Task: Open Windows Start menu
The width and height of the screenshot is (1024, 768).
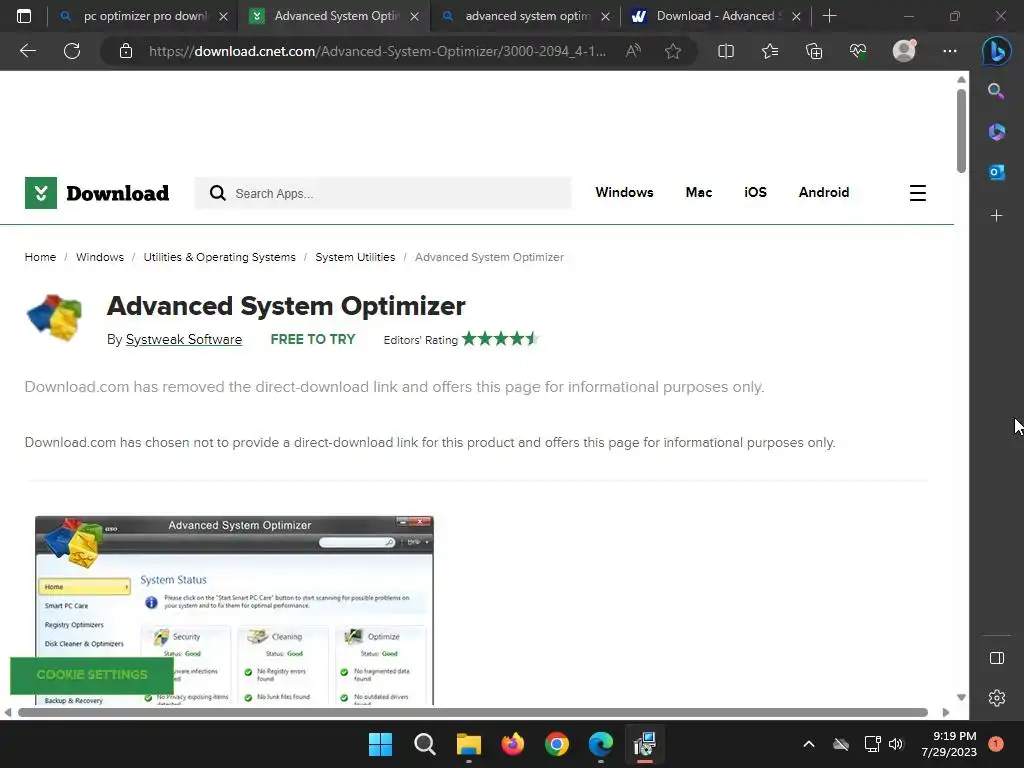Action: 380,744
